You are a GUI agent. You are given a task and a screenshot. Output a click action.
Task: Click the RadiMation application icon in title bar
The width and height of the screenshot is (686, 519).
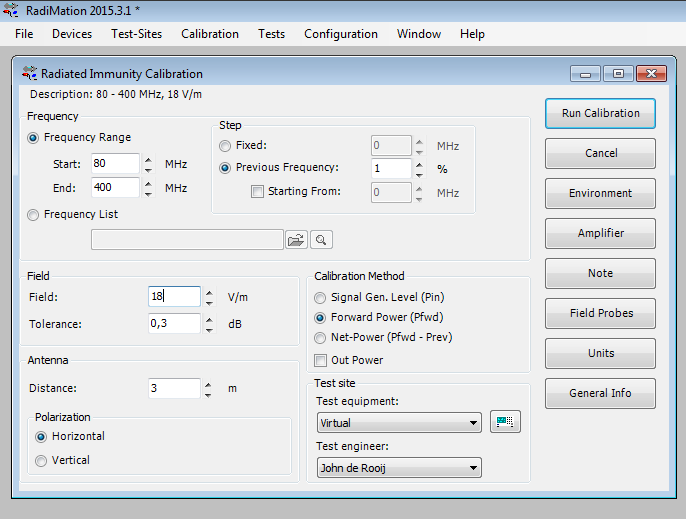[x=10, y=10]
